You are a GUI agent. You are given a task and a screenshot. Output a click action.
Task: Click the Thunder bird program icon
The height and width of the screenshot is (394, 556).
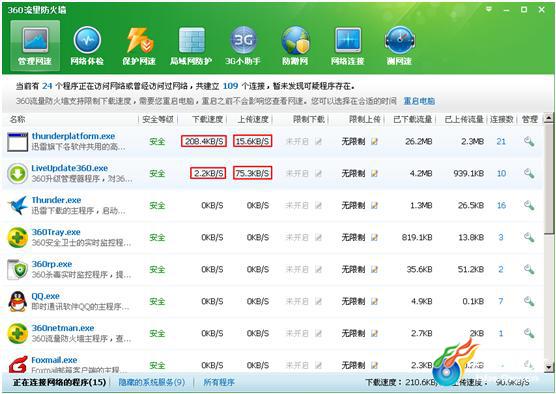pos(18,205)
